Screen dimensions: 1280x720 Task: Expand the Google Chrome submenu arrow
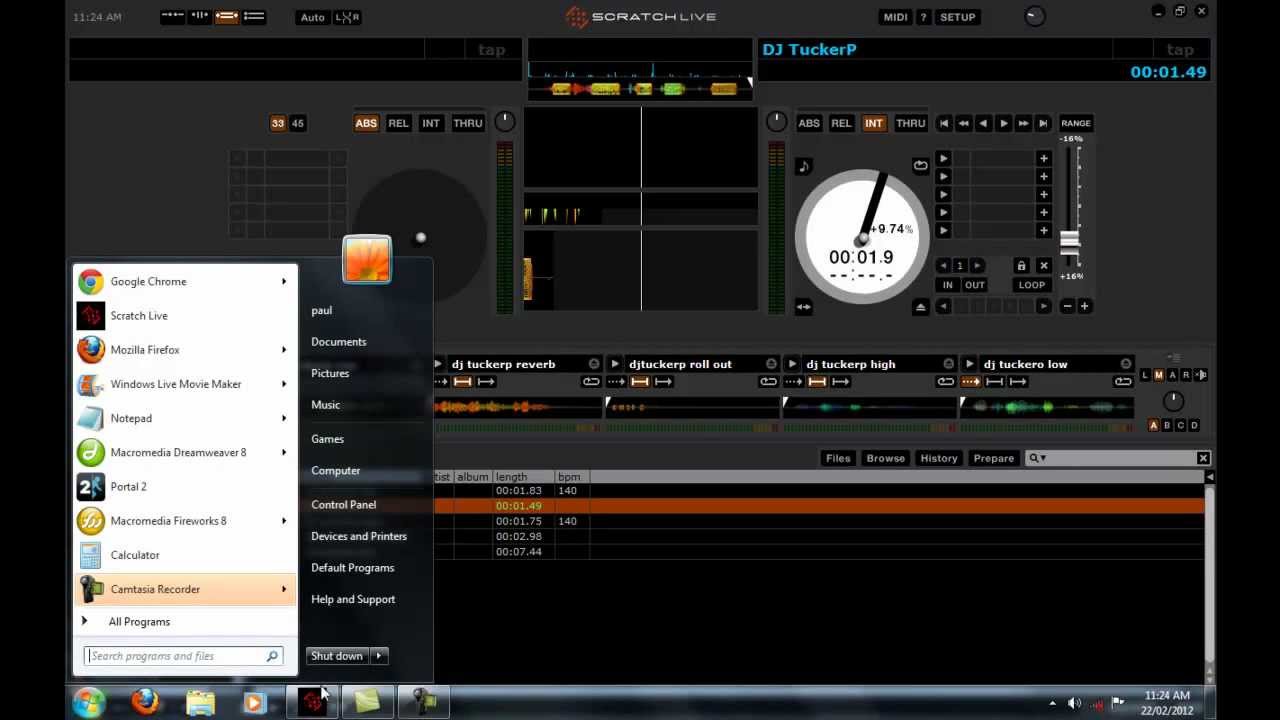(284, 282)
